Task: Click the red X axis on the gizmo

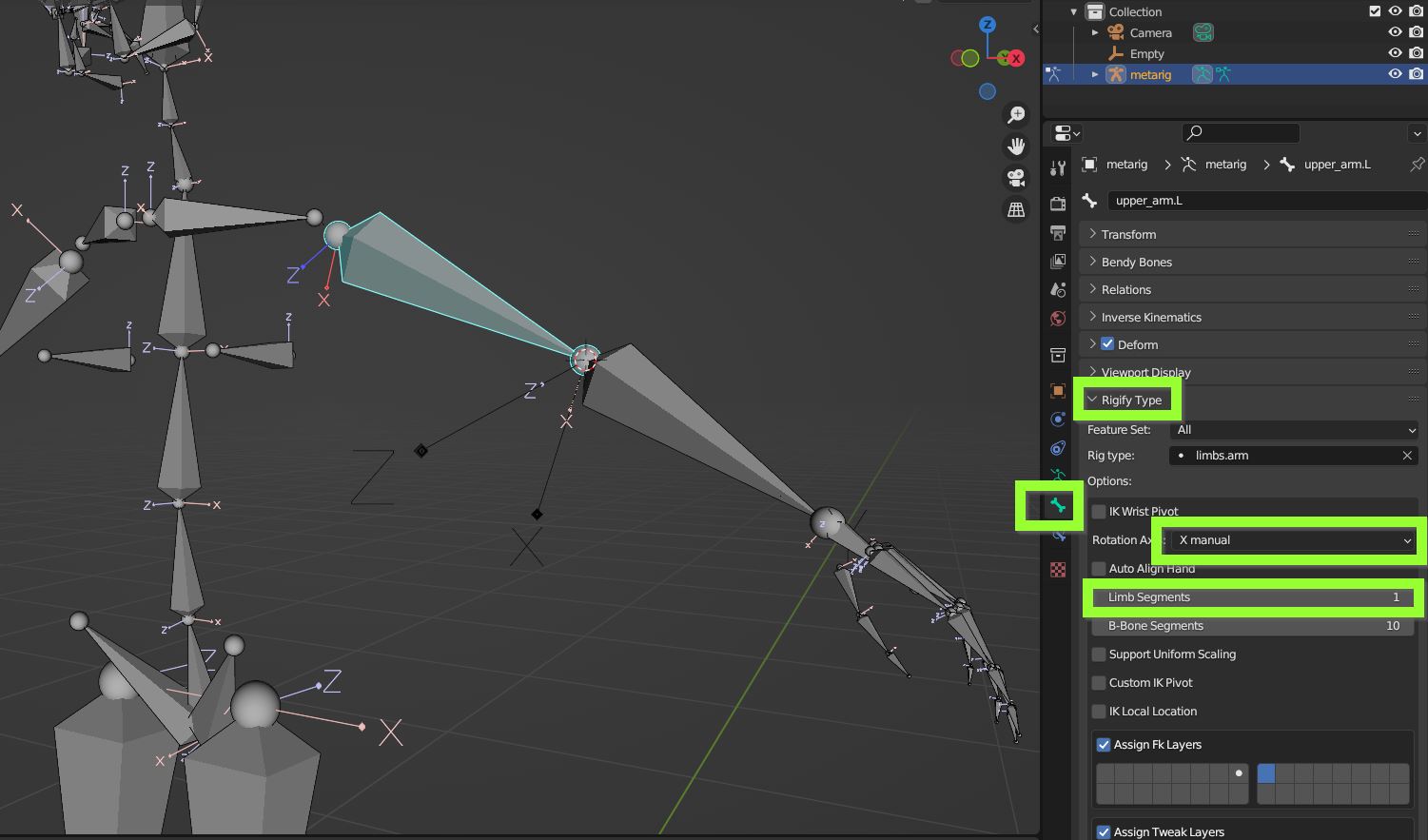Action: tap(1015, 58)
